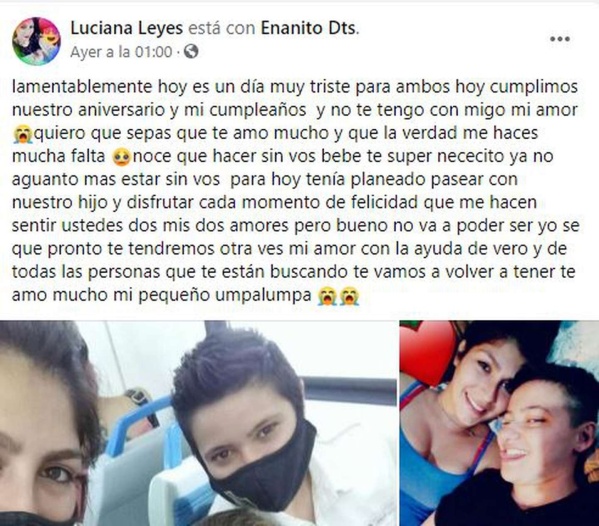Click the globe public privacy icon
The width and height of the screenshot is (599, 526).
pos(191,51)
